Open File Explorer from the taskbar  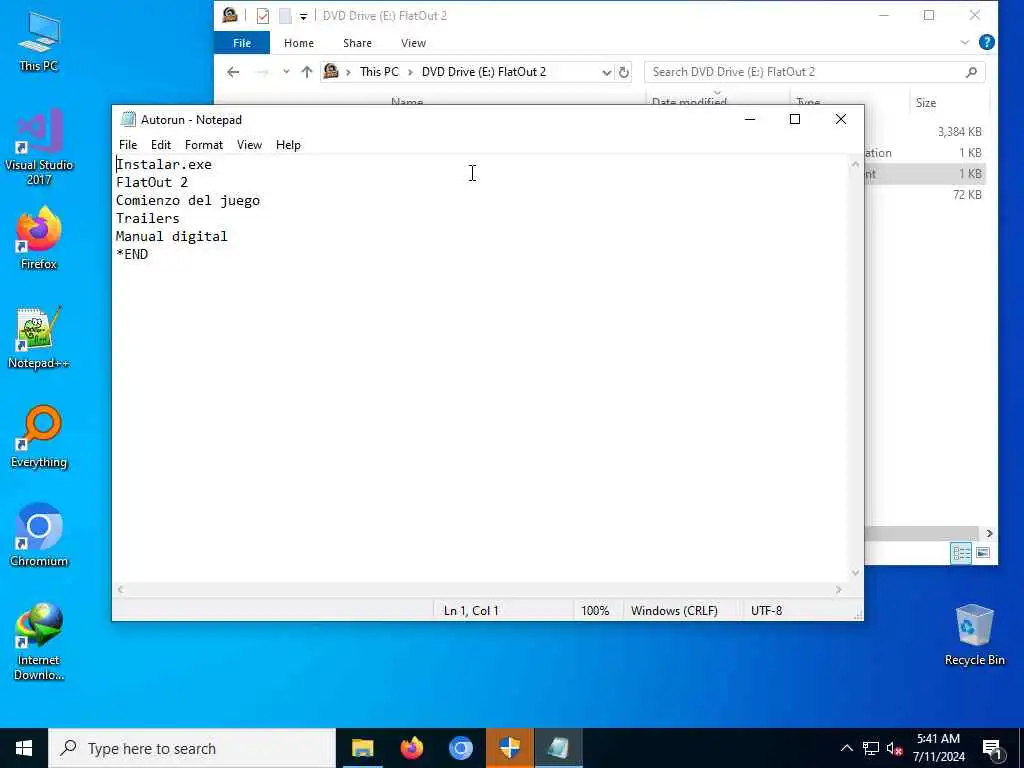point(362,748)
